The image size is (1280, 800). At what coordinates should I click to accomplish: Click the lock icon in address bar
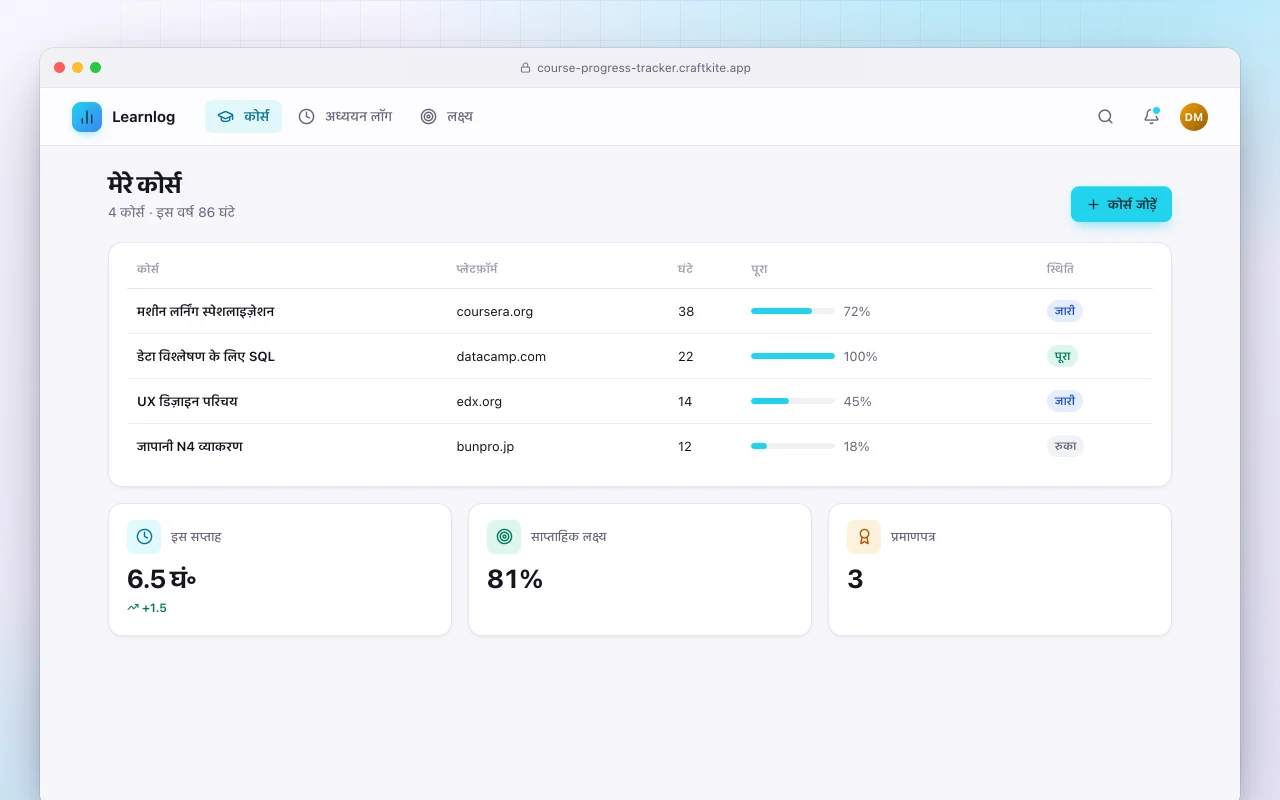pyautogui.click(x=525, y=68)
